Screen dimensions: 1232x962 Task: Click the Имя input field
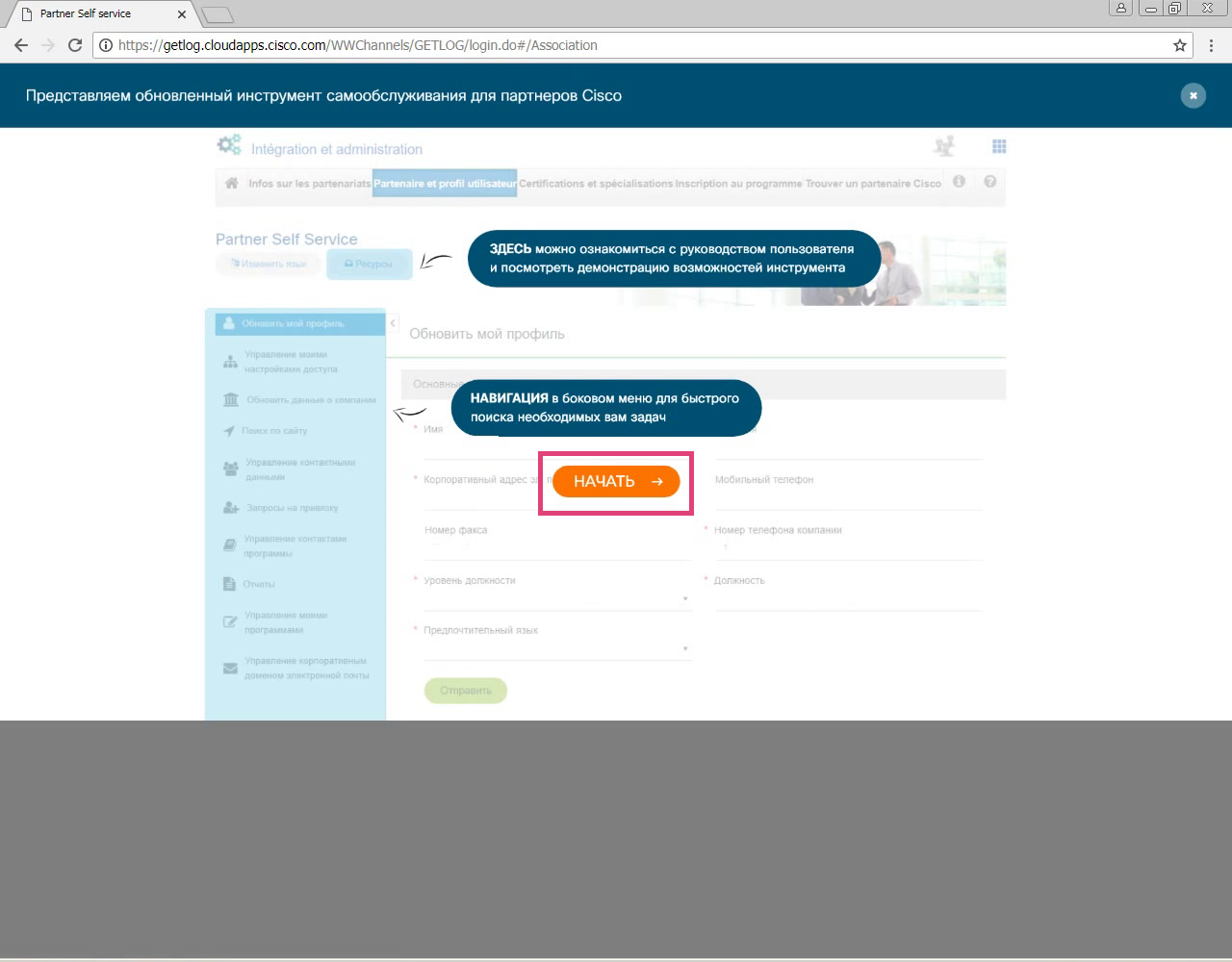(558, 448)
